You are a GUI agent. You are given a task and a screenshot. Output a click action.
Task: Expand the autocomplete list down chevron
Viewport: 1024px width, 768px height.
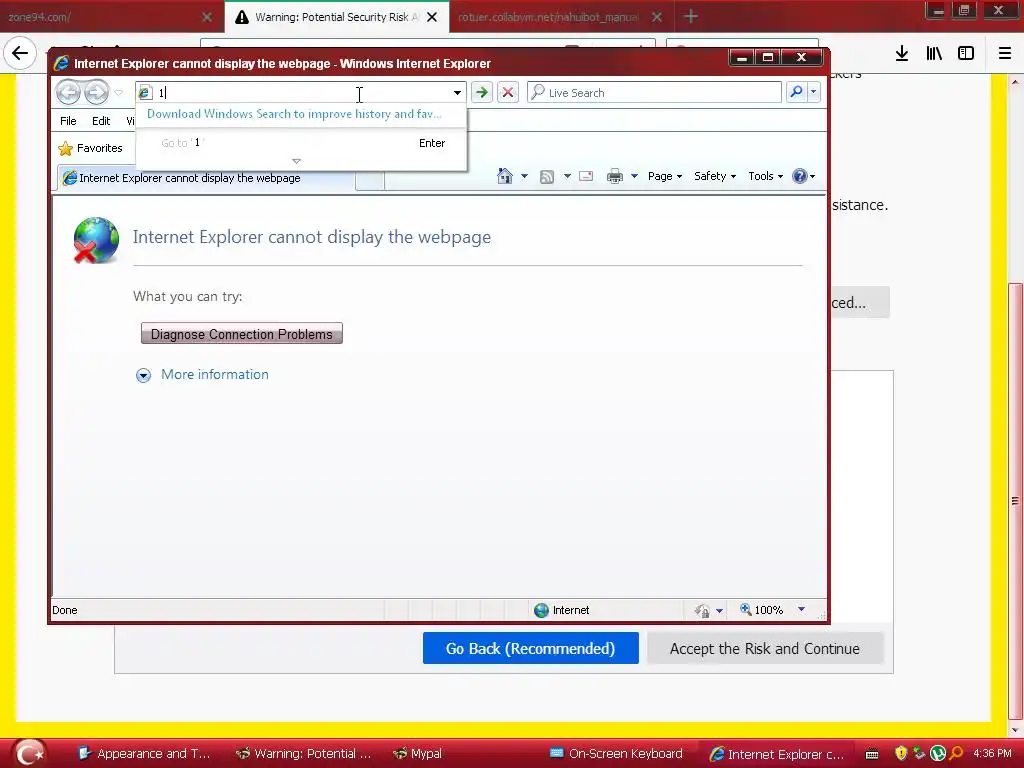coord(296,161)
